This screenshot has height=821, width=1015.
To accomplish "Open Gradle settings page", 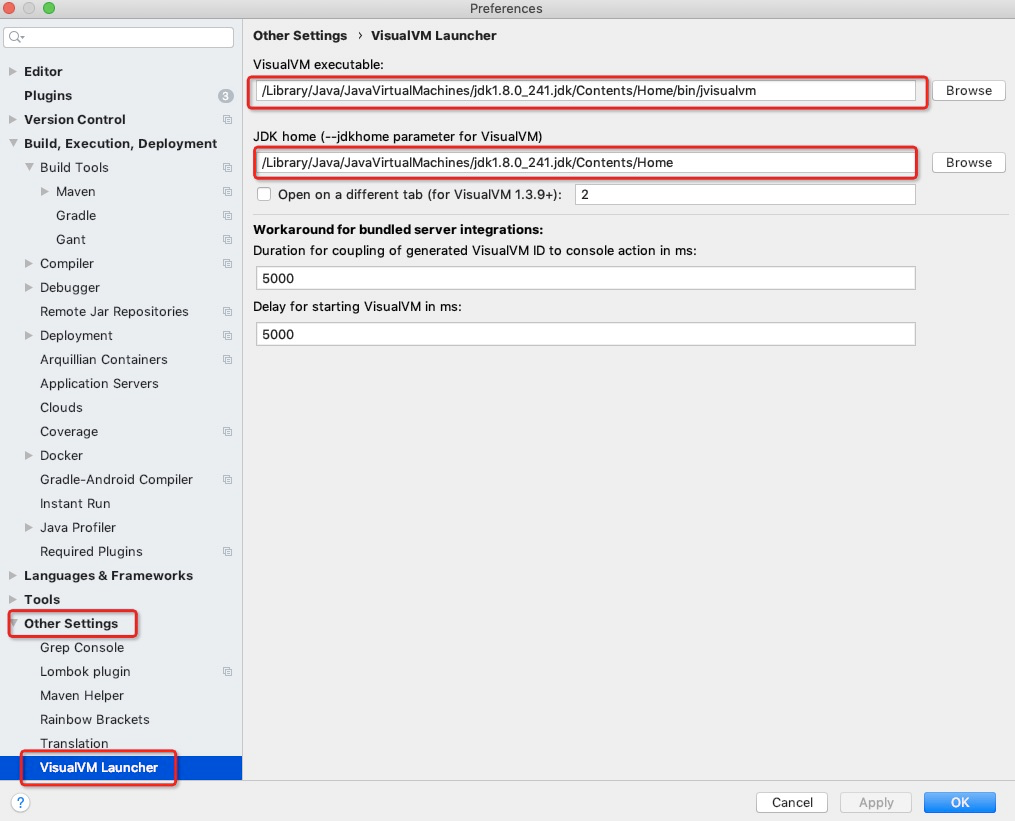I will click(76, 216).
